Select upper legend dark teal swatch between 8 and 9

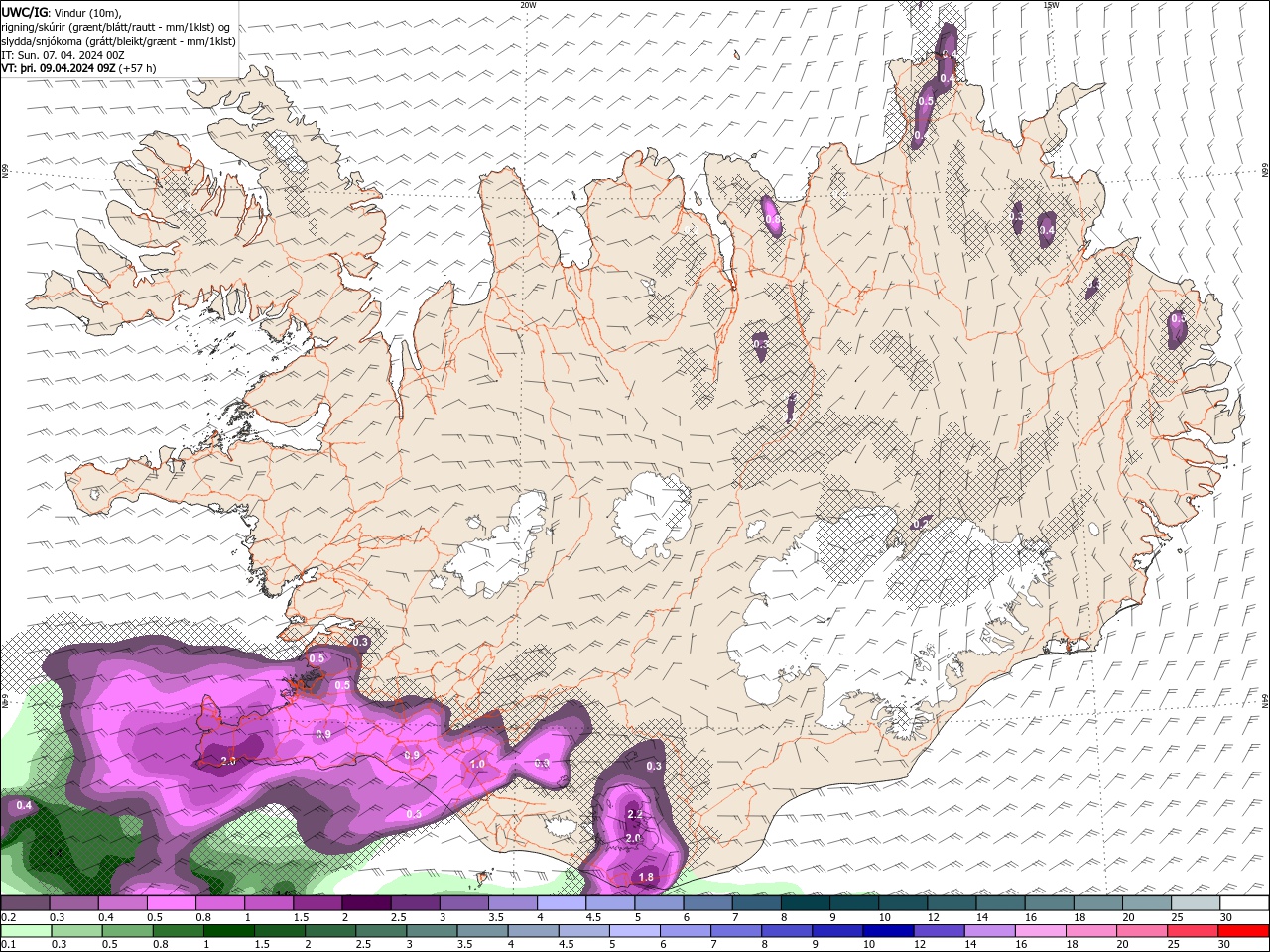coord(806,903)
